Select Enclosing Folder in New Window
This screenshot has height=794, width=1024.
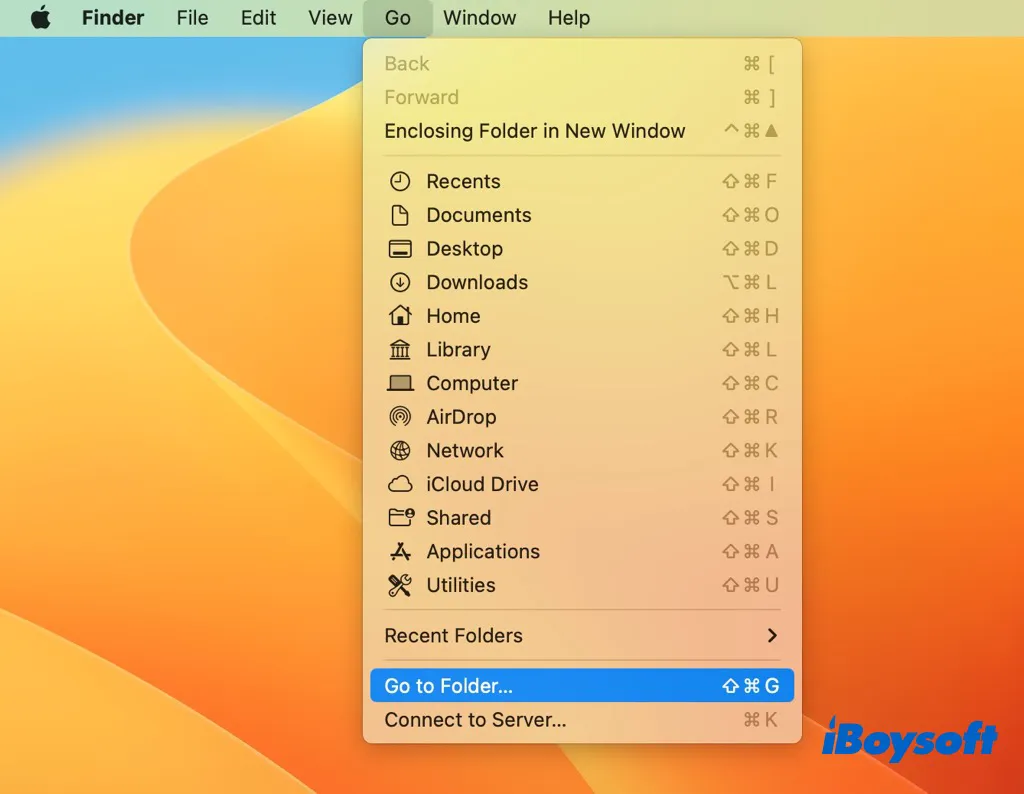[535, 131]
